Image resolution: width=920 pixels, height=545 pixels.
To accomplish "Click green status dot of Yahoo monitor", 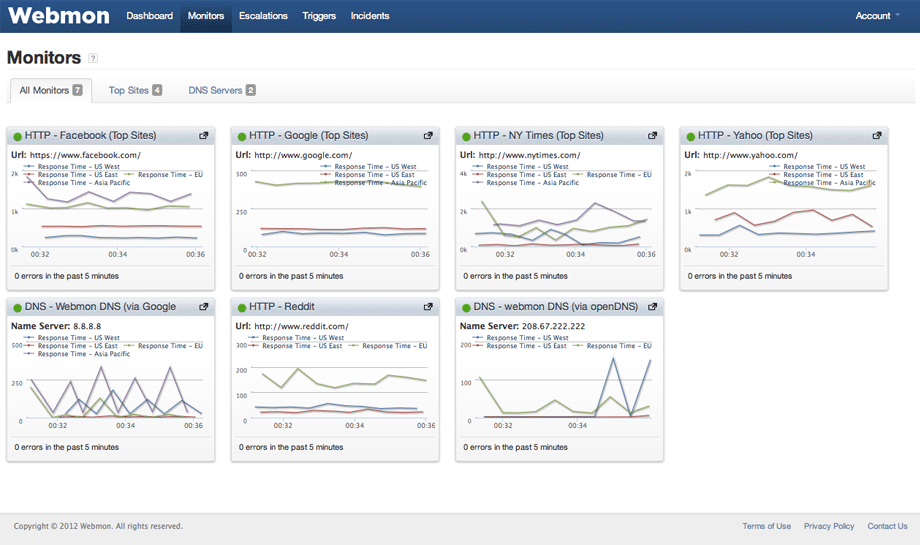I will (x=691, y=137).
